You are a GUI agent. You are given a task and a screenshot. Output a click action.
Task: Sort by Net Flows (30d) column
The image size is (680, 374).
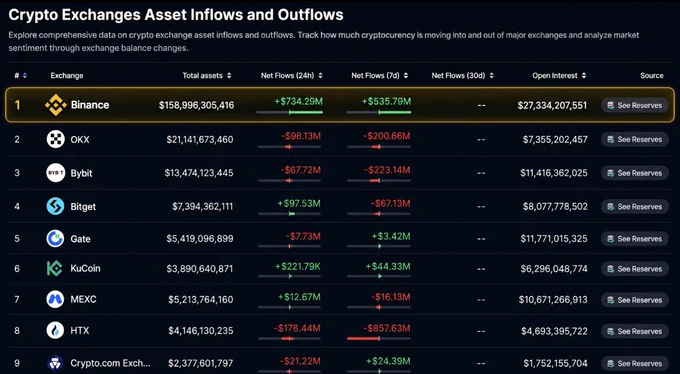pyautogui.click(x=491, y=75)
